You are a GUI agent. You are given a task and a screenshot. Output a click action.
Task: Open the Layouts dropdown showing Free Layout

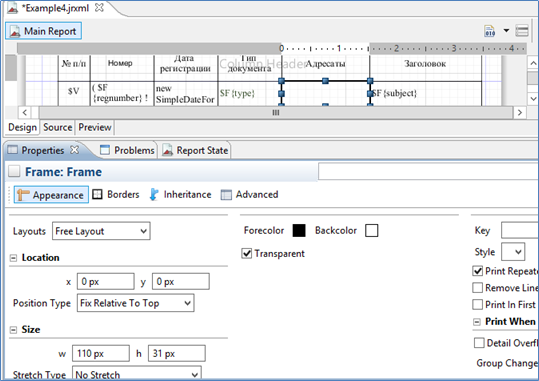pos(101,231)
